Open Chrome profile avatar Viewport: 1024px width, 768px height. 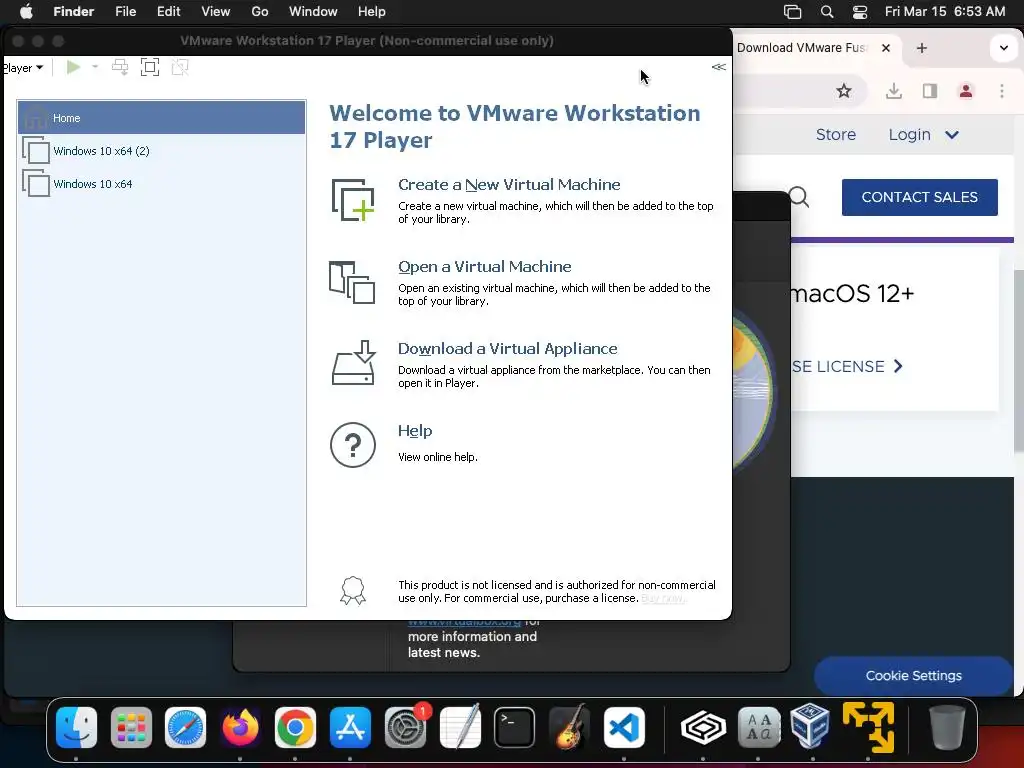click(x=966, y=91)
